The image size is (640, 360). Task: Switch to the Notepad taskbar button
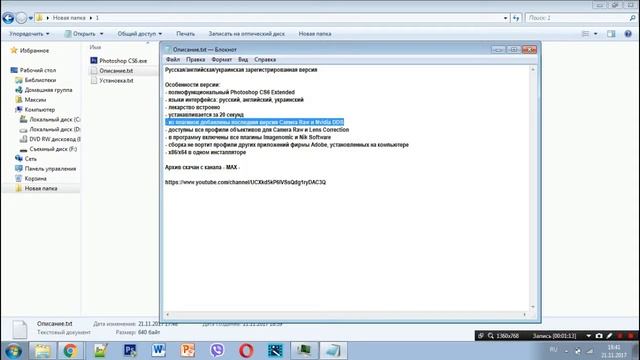click(x=333, y=351)
